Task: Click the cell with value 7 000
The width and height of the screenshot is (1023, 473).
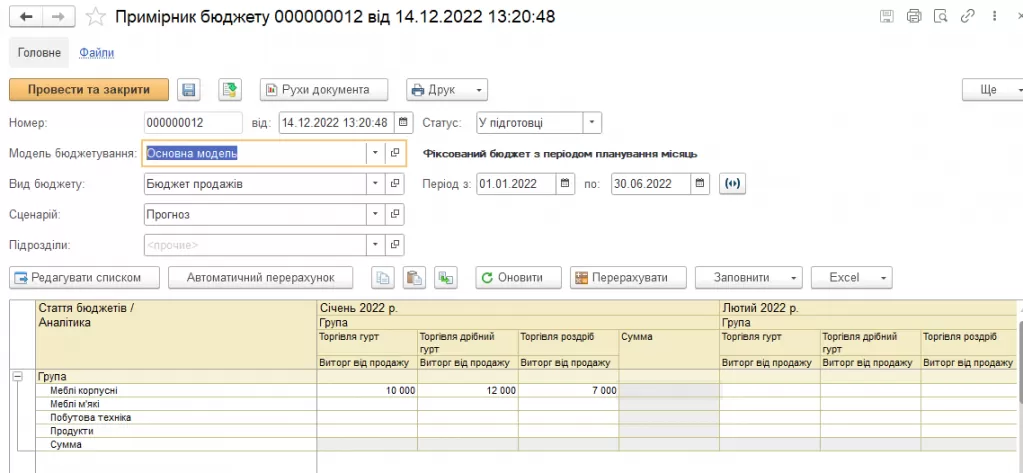Action: click(x=568, y=390)
